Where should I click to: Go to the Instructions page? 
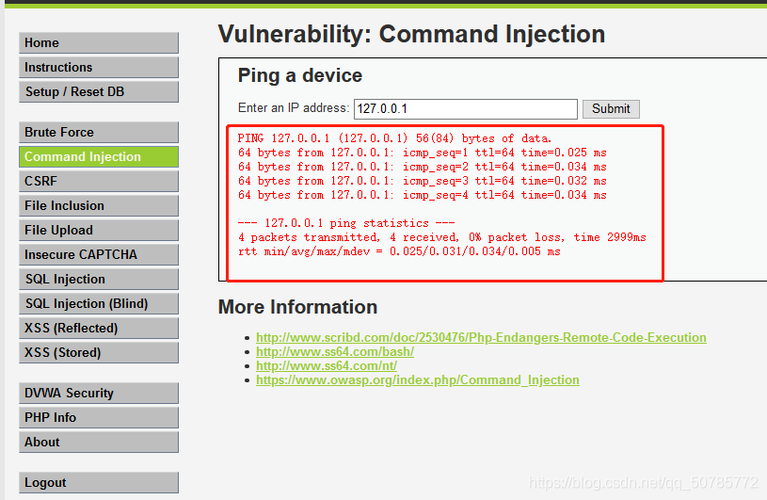[x=99, y=68]
